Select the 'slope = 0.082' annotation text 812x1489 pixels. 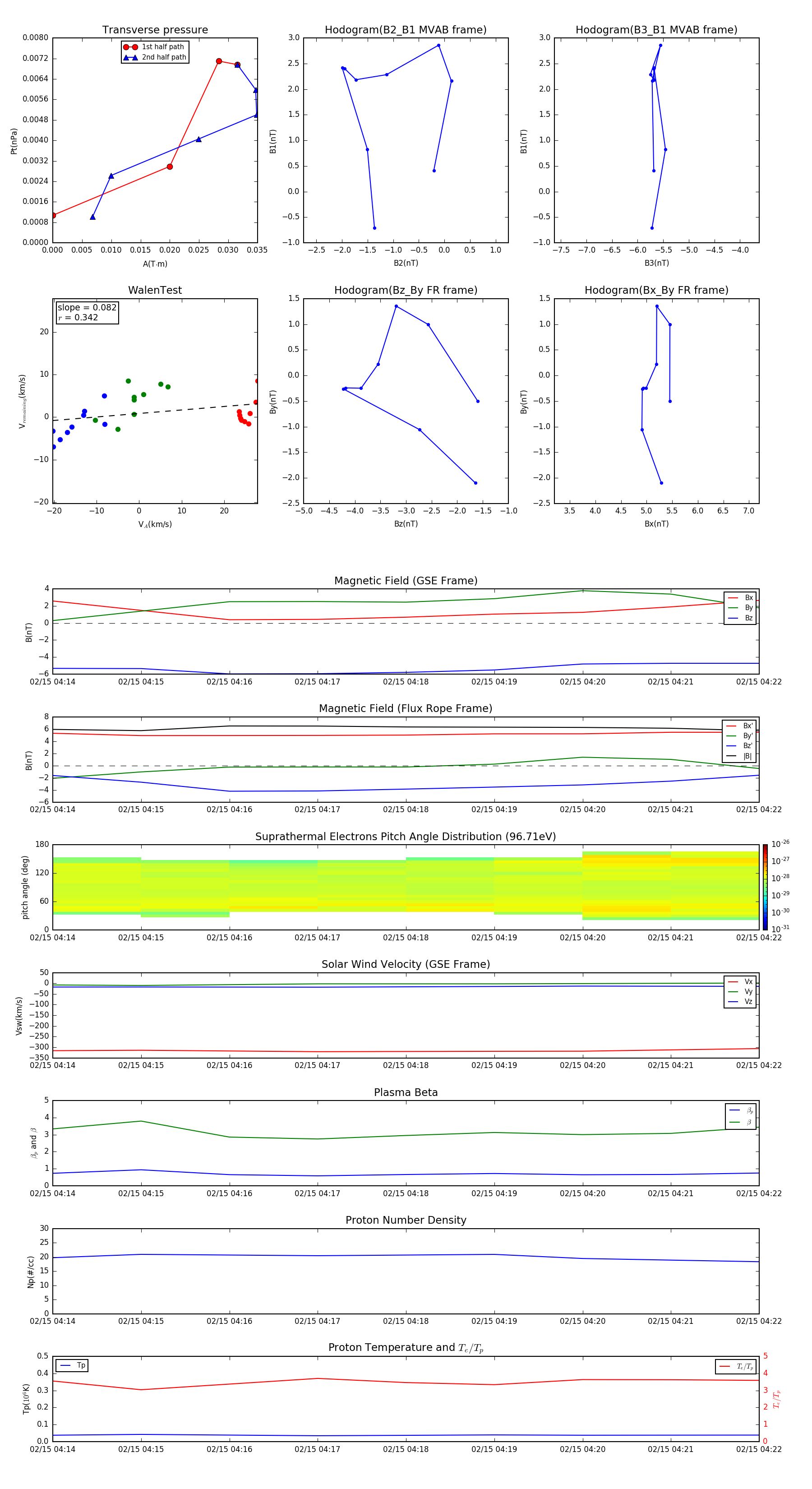(x=87, y=308)
